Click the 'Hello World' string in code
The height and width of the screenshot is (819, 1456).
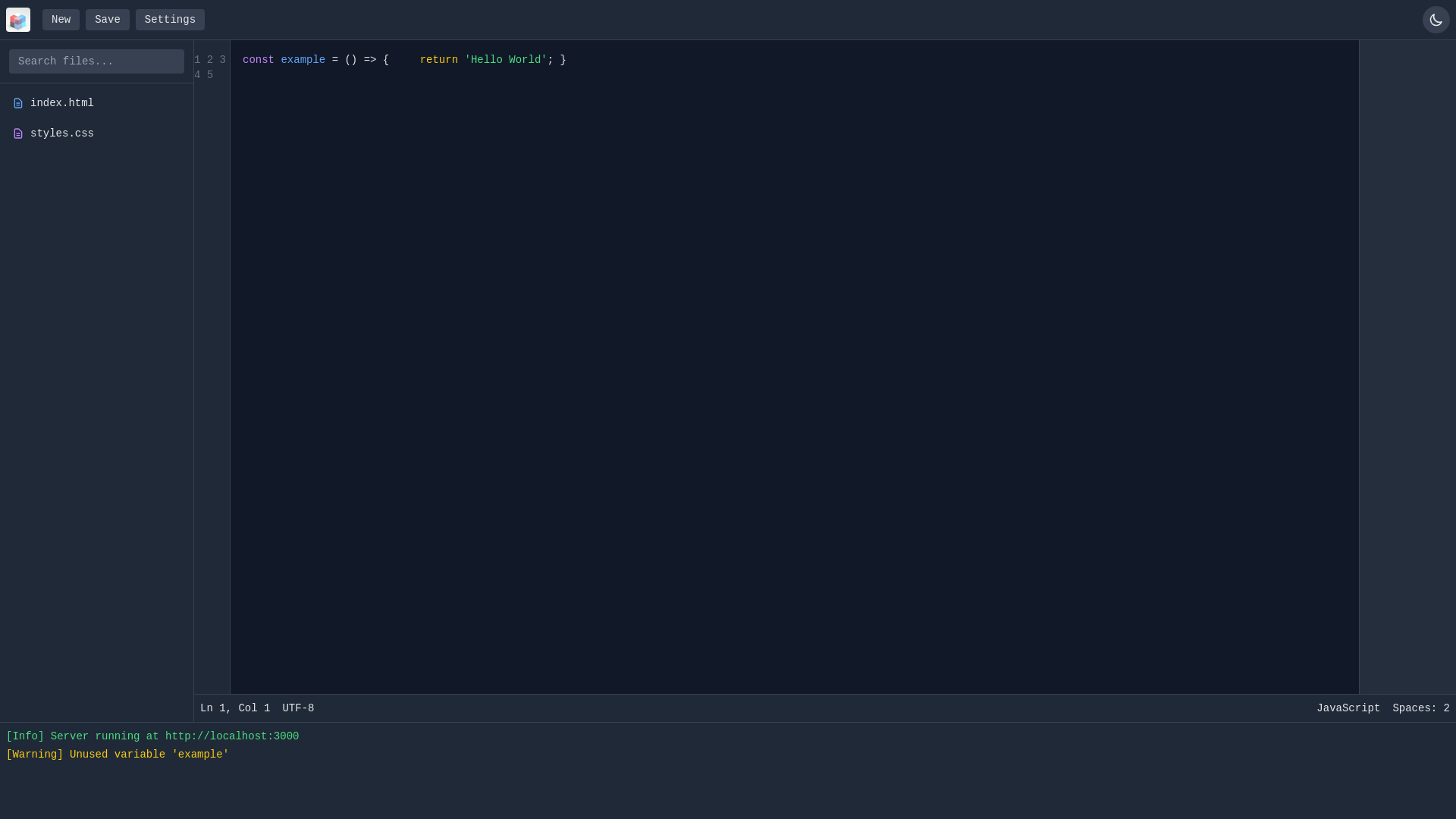[x=506, y=60]
